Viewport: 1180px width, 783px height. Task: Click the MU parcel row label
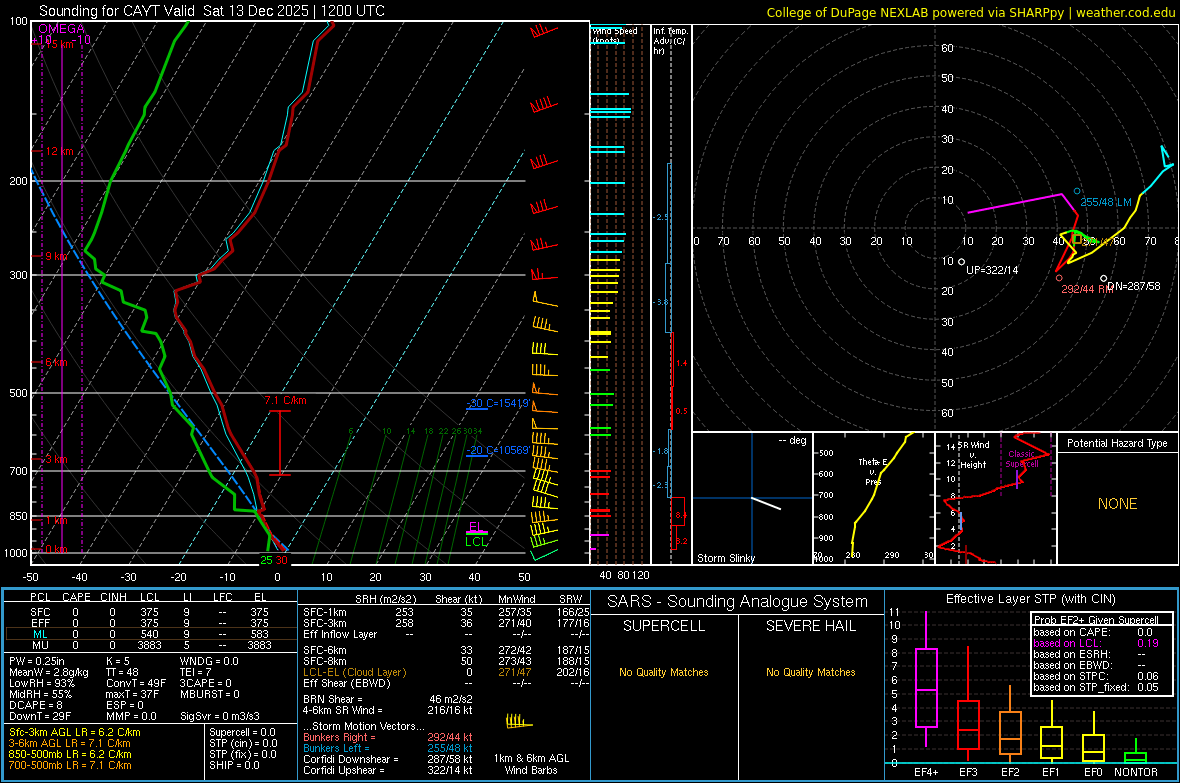click(40, 645)
